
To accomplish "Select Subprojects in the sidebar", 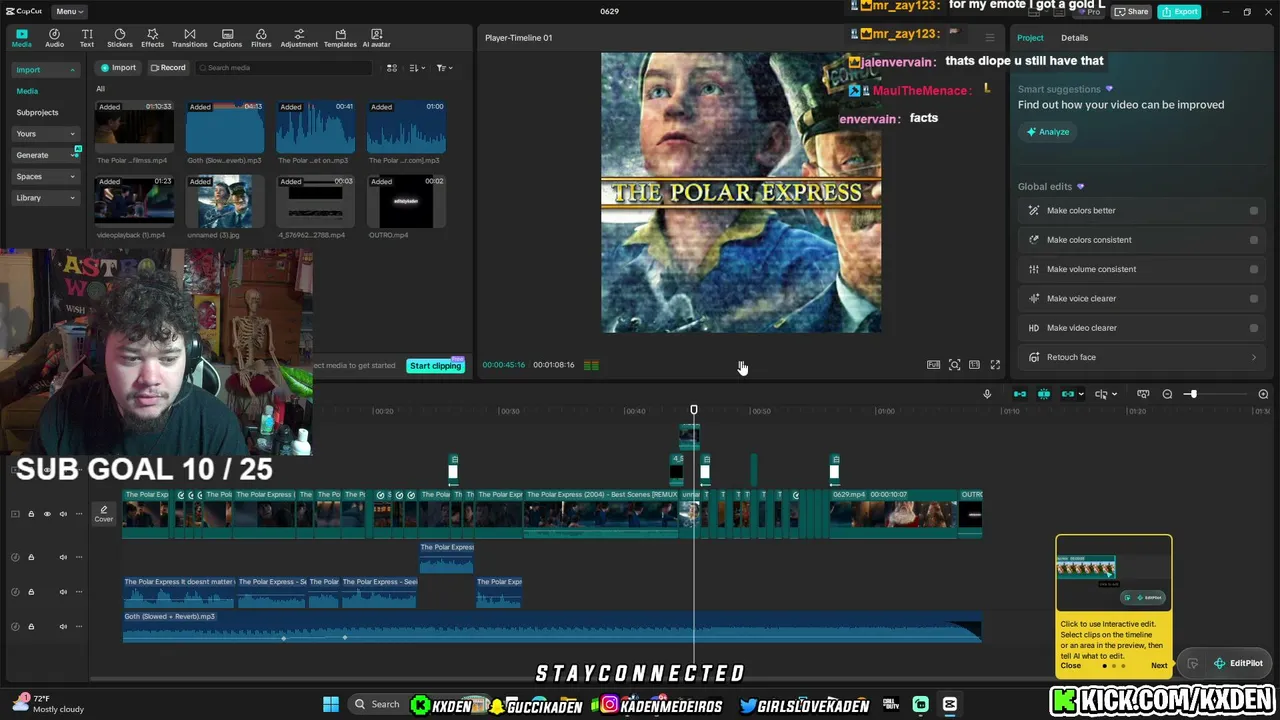I will pyautogui.click(x=37, y=112).
